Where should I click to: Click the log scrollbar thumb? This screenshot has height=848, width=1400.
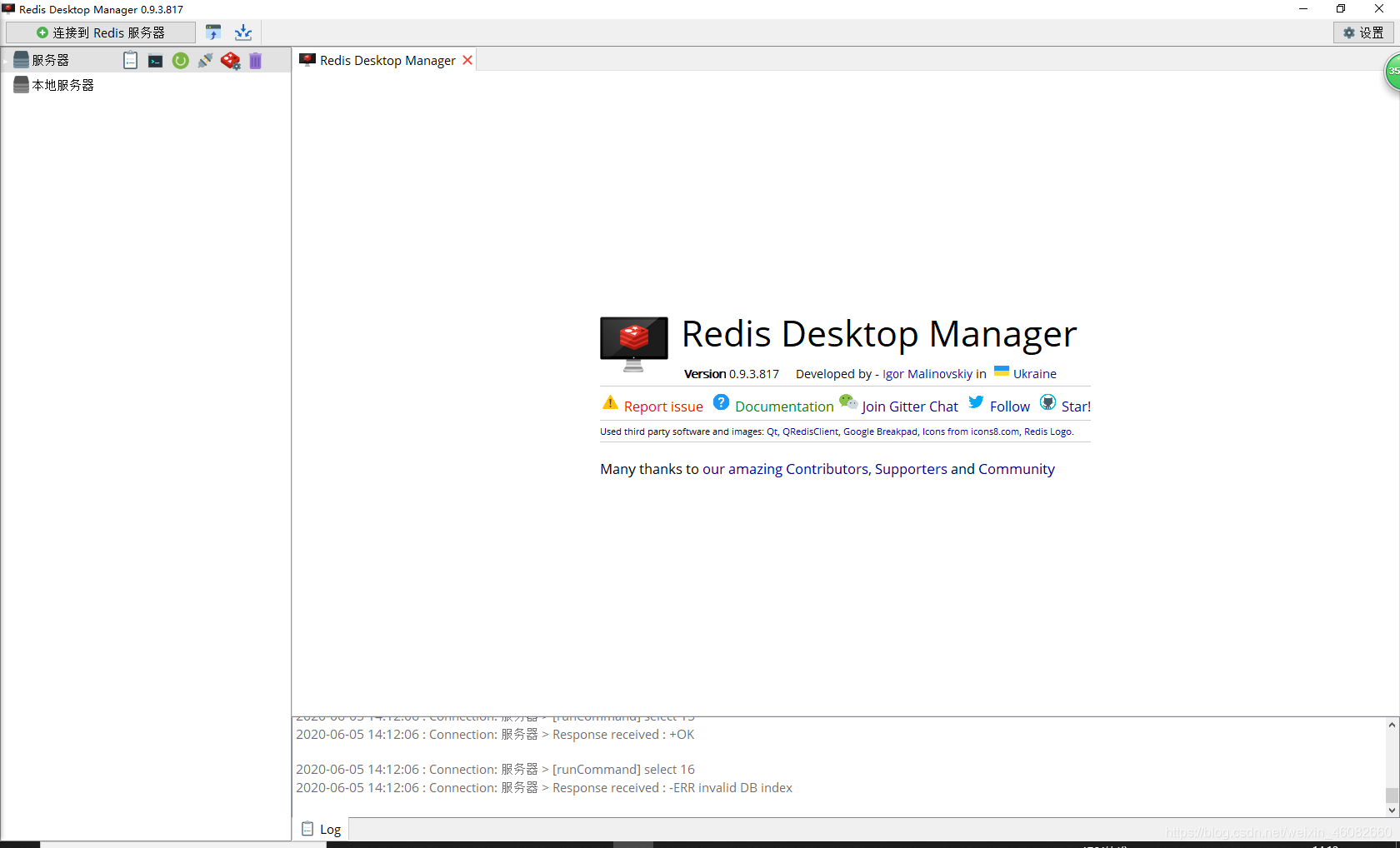(x=1392, y=796)
